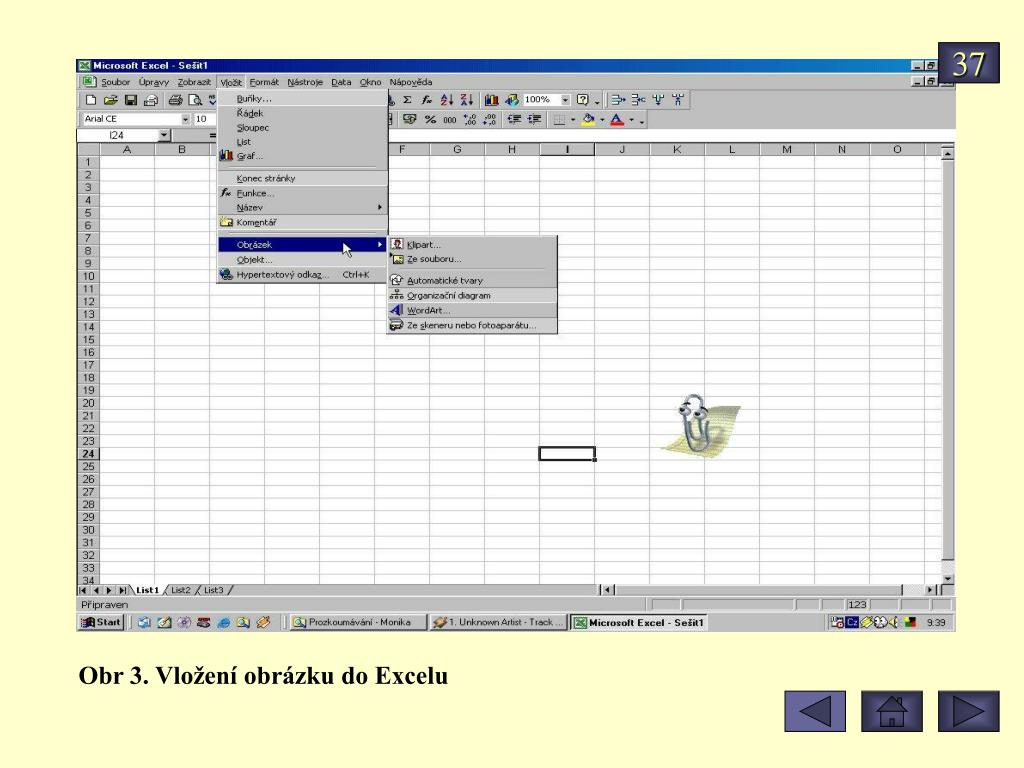Open the Font Color dropdown arrow
Image resolution: width=1024 pixels, height=768 pixels.
point(632,120)
